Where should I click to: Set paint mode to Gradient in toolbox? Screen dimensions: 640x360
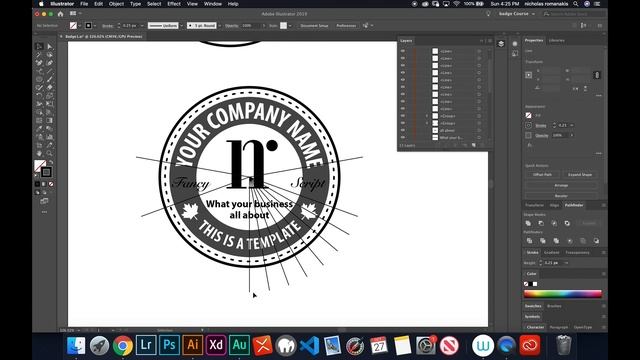44,184
